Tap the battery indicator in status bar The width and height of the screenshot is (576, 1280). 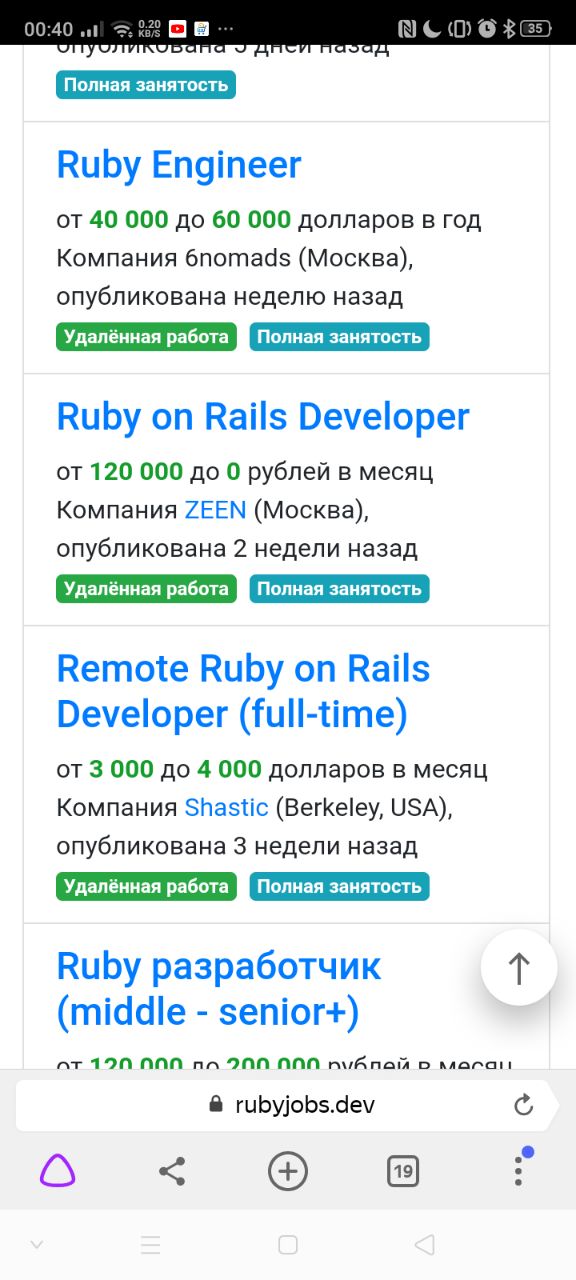tap(536, 28)
